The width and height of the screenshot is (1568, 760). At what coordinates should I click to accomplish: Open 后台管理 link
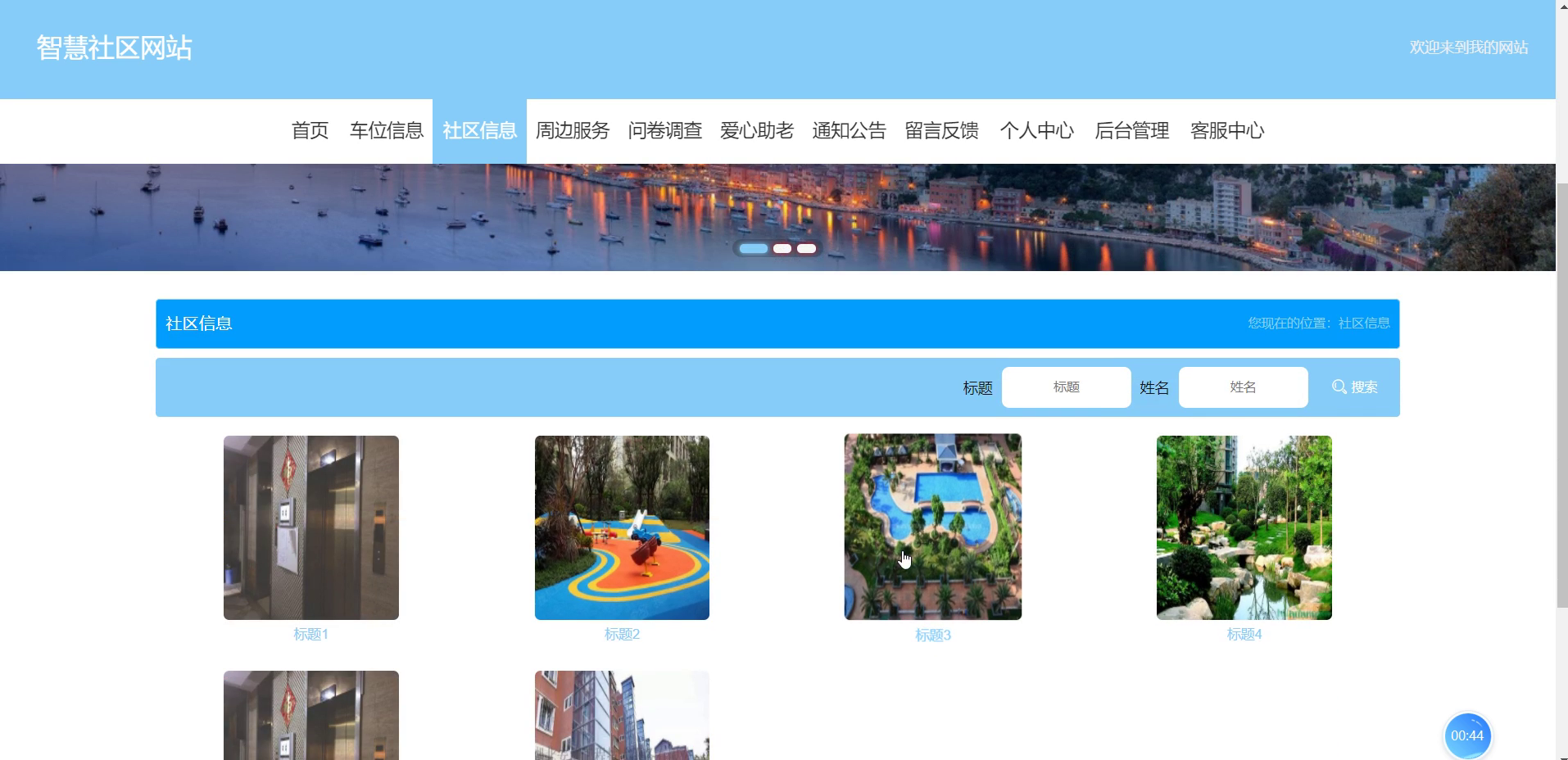(x=1131, y=131)
